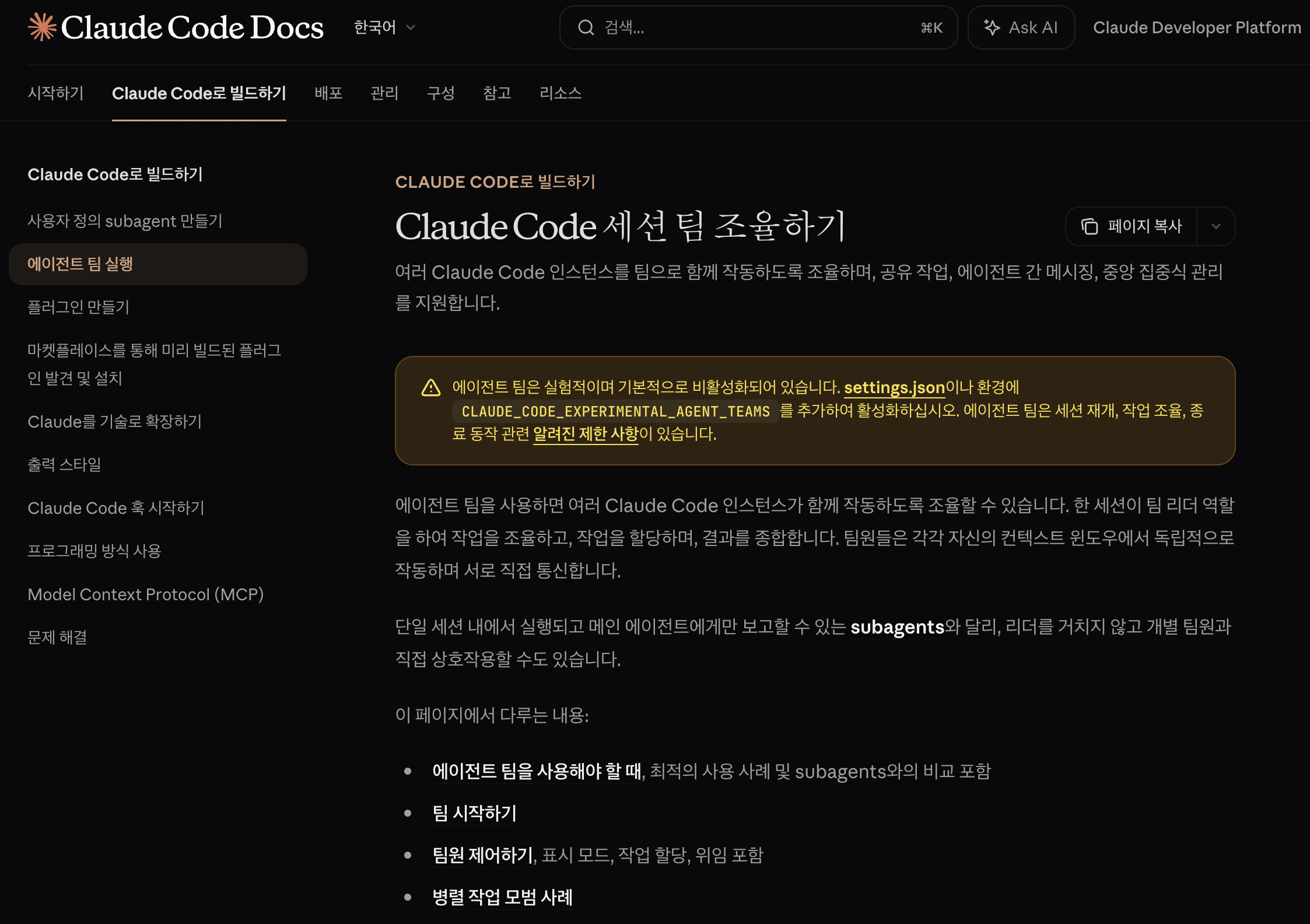Click the Claude starburst logo icon

[42, 27]
